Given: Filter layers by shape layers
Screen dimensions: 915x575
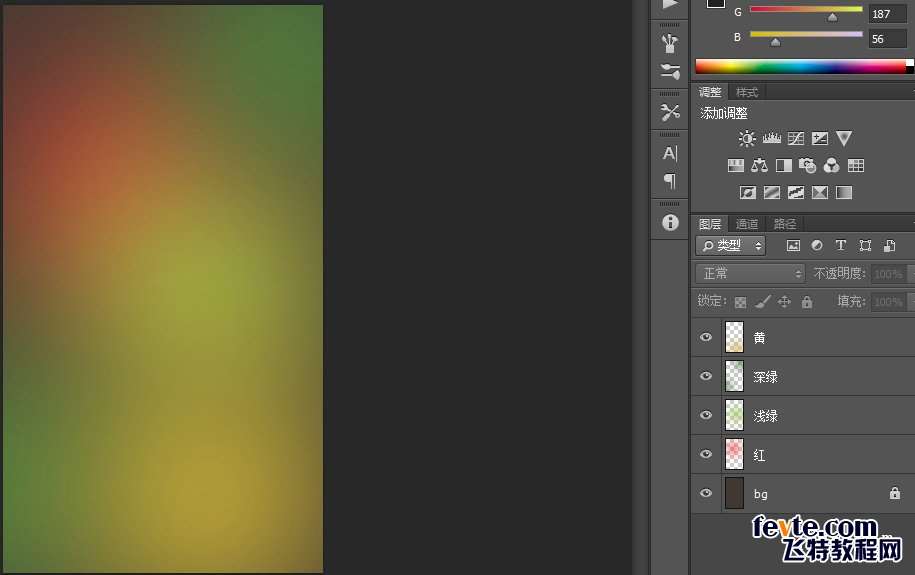Looking at the screenshot, I should point(865,246).
